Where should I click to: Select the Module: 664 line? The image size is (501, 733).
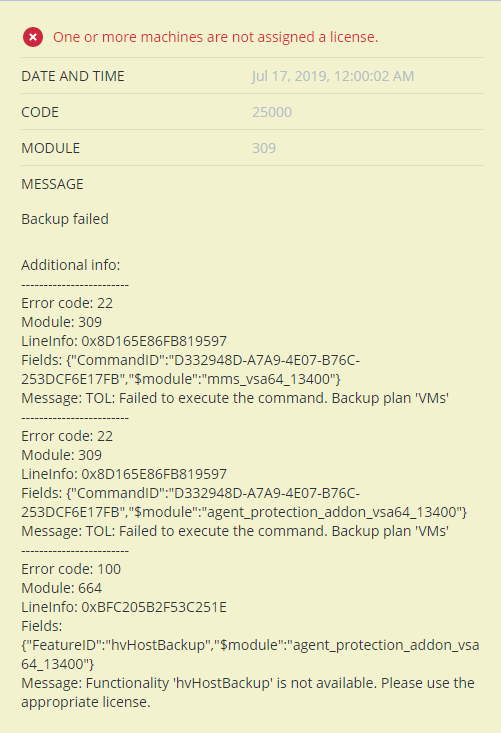click(62, 588)
